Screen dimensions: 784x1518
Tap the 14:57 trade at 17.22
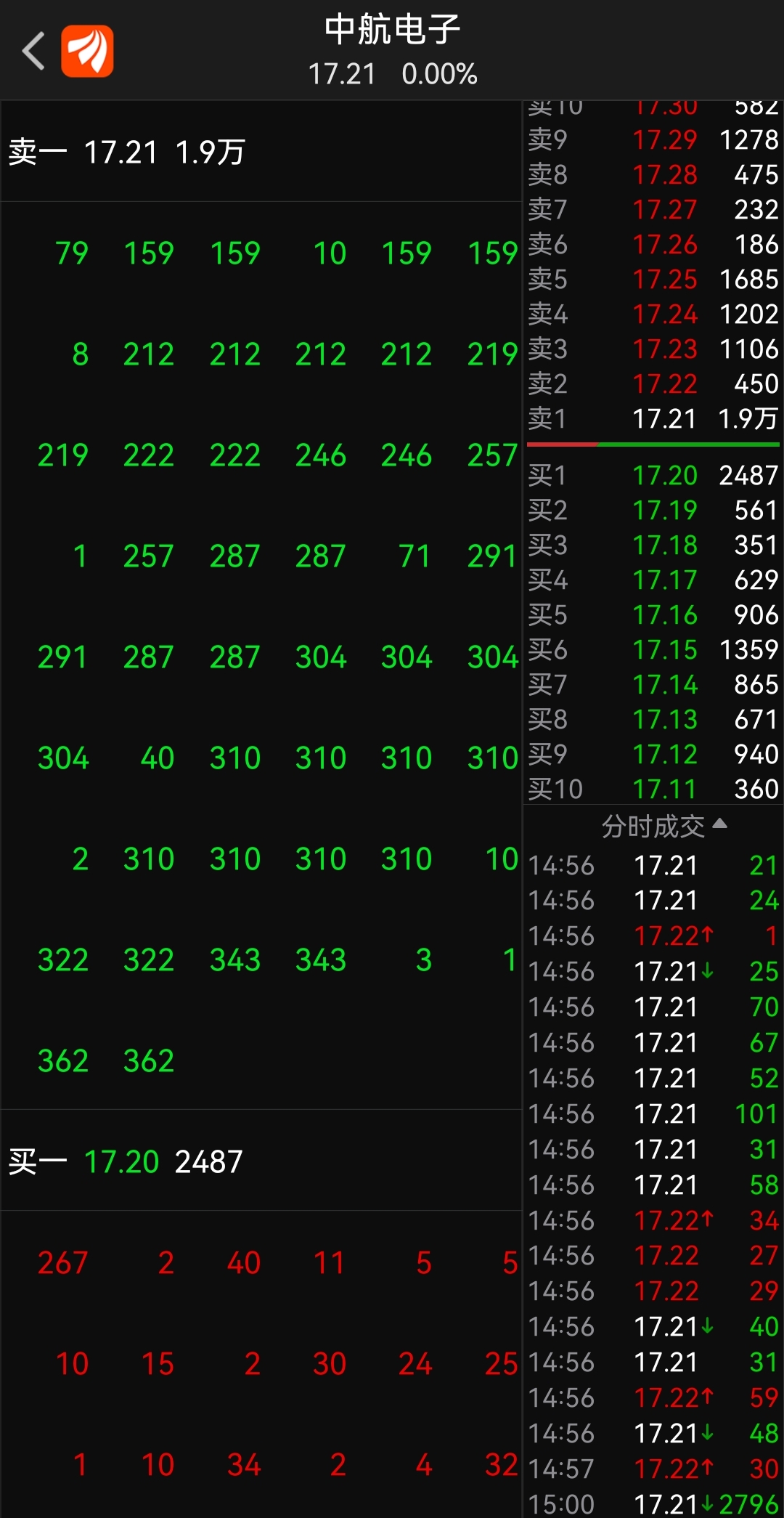(x=653, y=1469)
